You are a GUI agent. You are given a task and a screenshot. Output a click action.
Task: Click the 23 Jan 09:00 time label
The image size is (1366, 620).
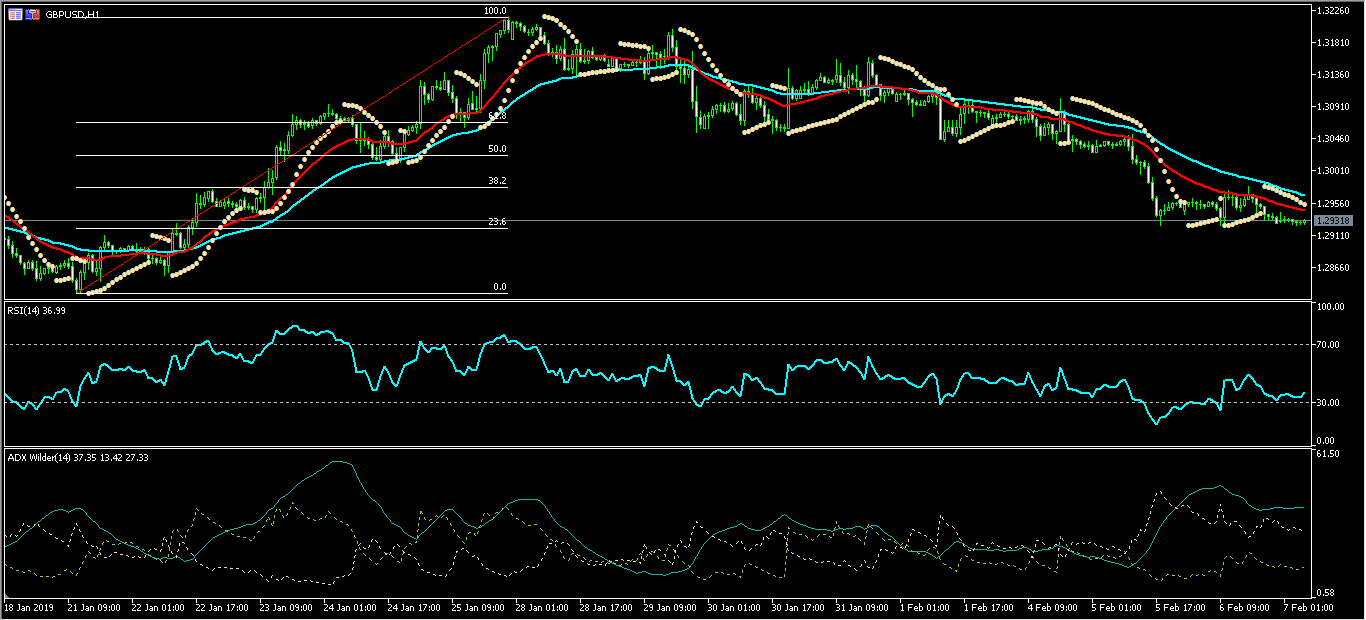(x=286, y=607)
